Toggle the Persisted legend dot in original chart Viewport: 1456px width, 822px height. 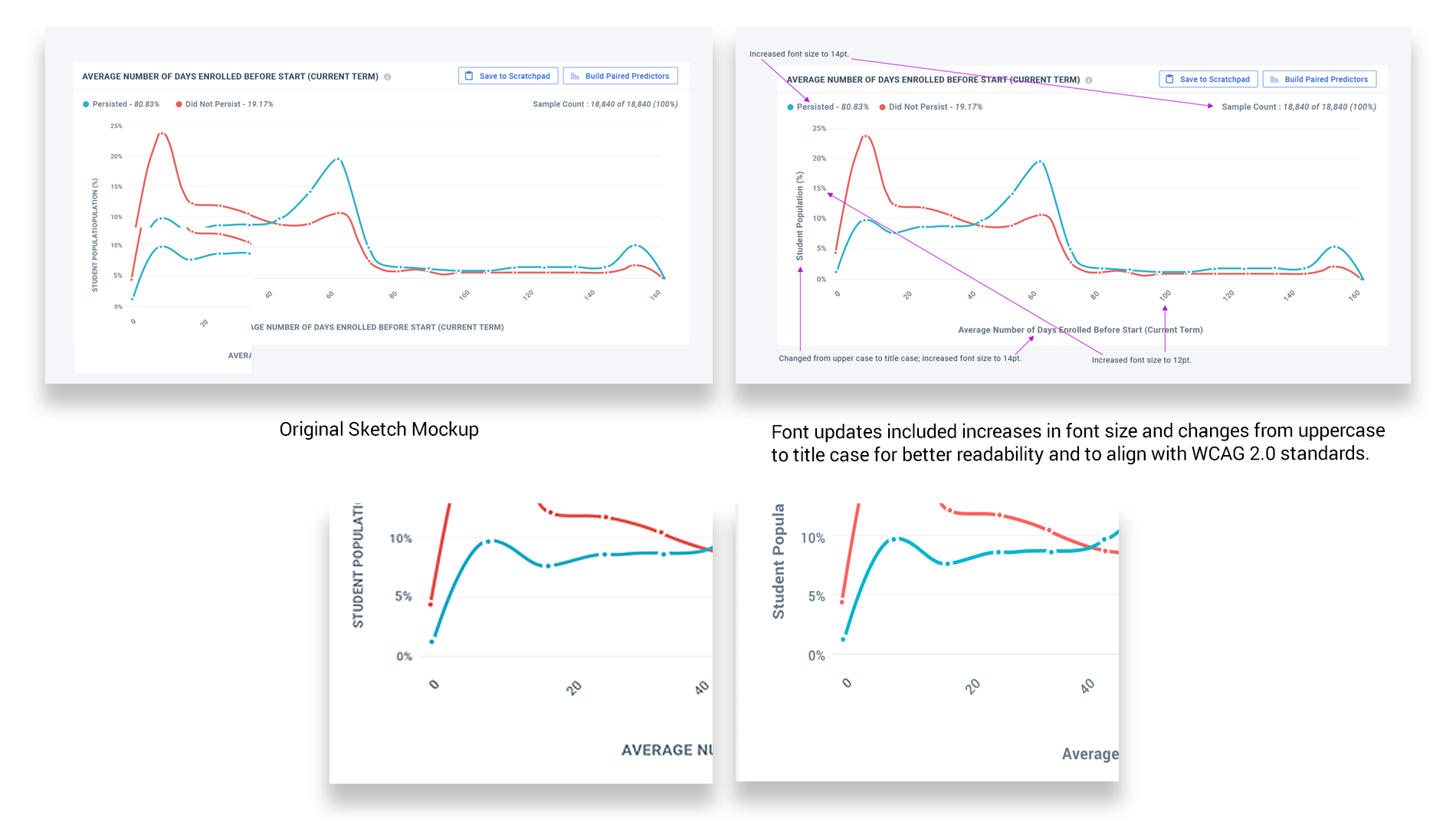[86, 104]
